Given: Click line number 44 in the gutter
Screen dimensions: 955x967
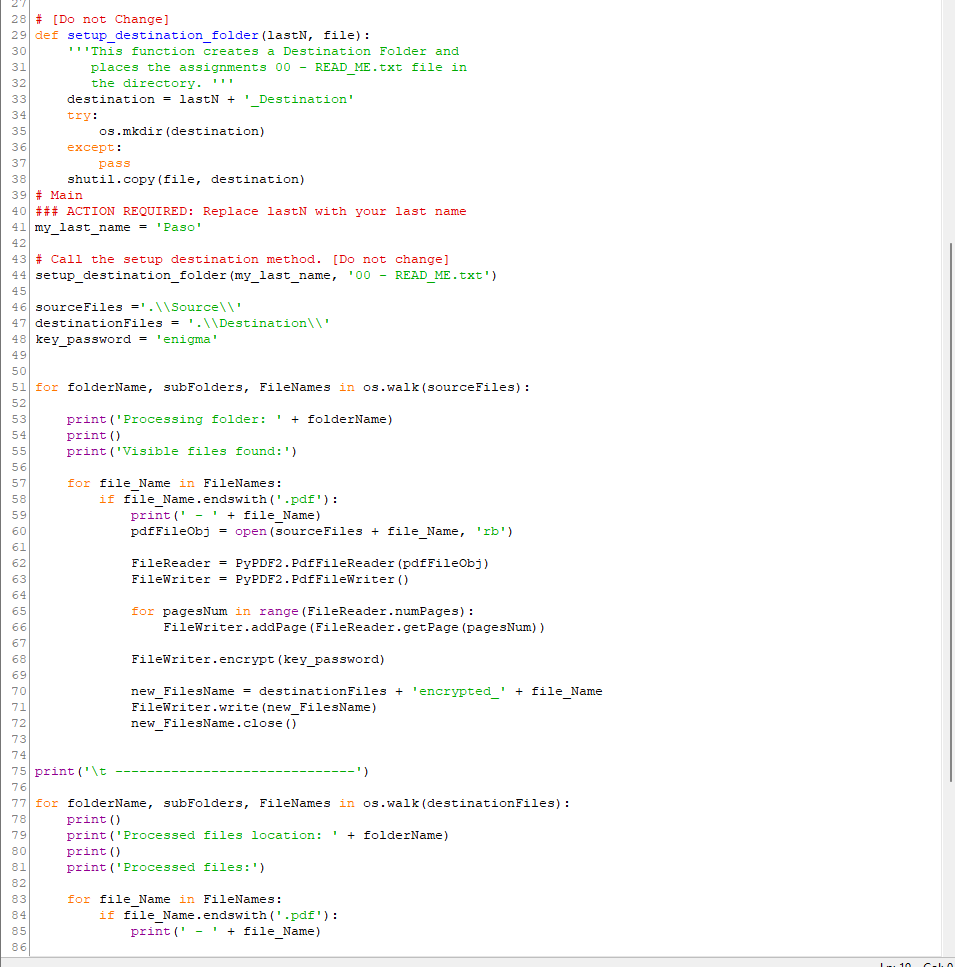Looking at the screenshot, I should tap(18, 275).
